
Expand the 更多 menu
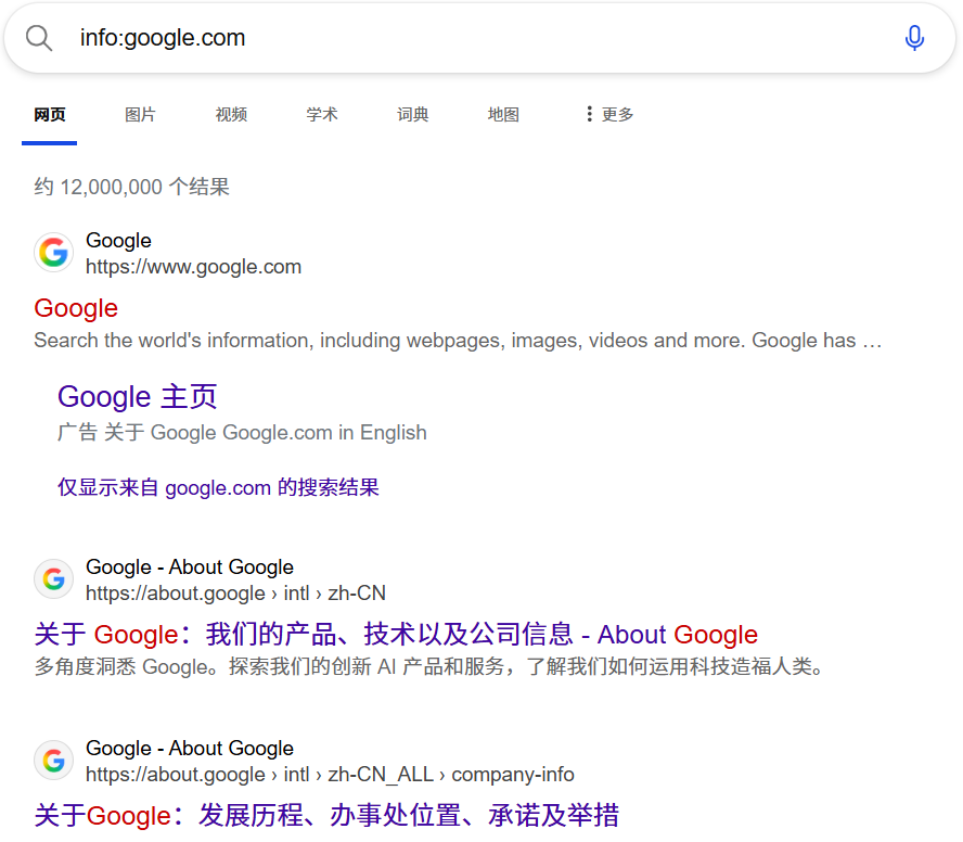pyautogui.click(x=609, y=115)
